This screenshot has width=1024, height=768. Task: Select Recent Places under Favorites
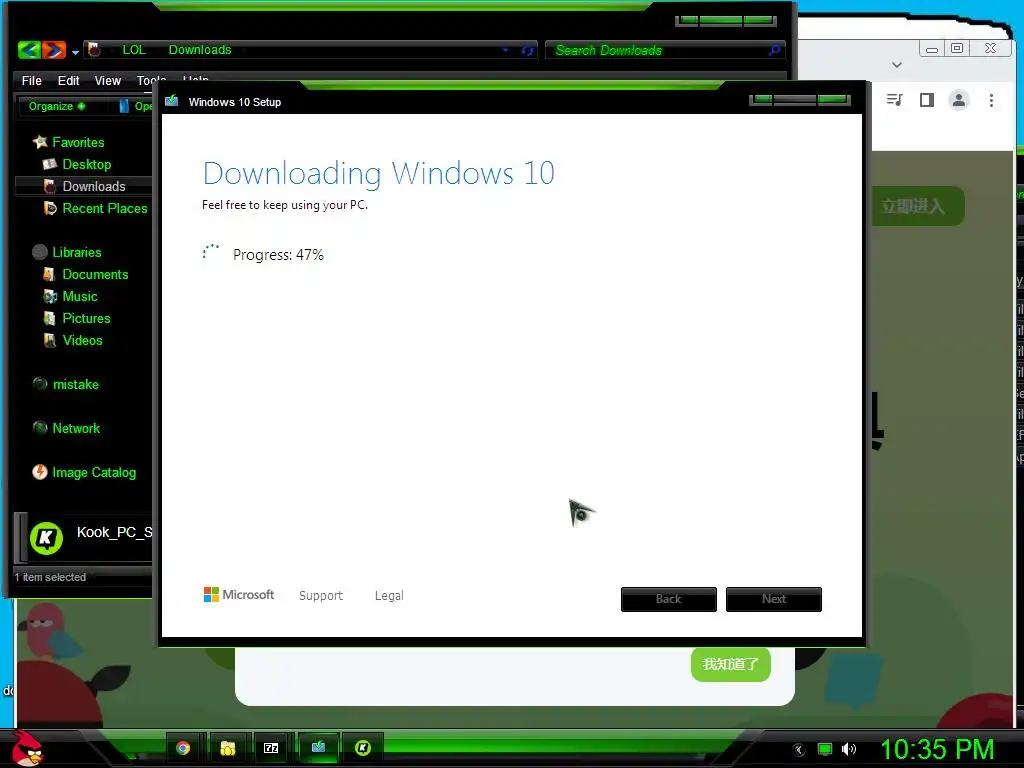(104, 208)
